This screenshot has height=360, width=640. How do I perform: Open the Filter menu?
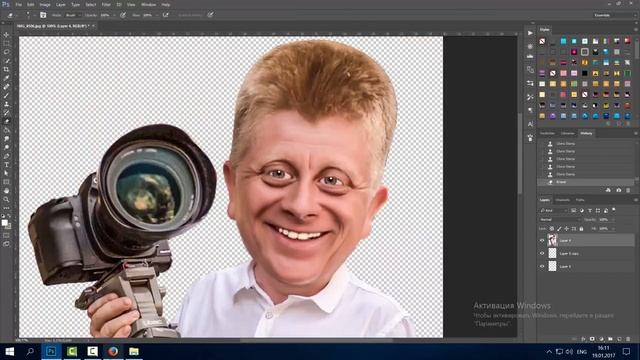106,4
